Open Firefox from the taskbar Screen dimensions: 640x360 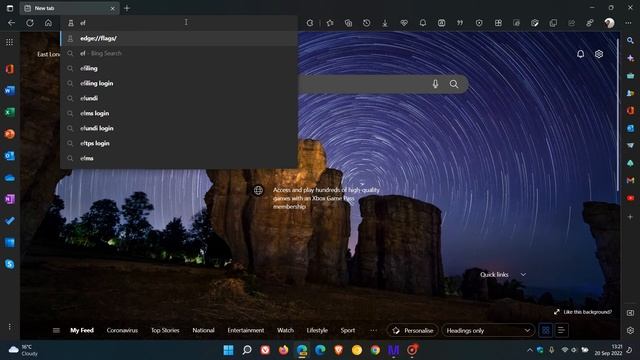(283, 350)
